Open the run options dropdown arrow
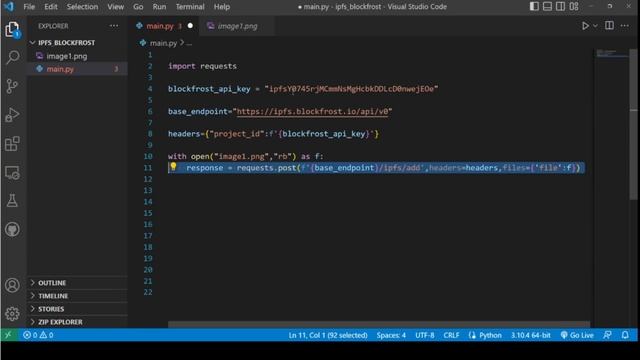Viewport: 640px width, 360px height. tap(595, 26)
